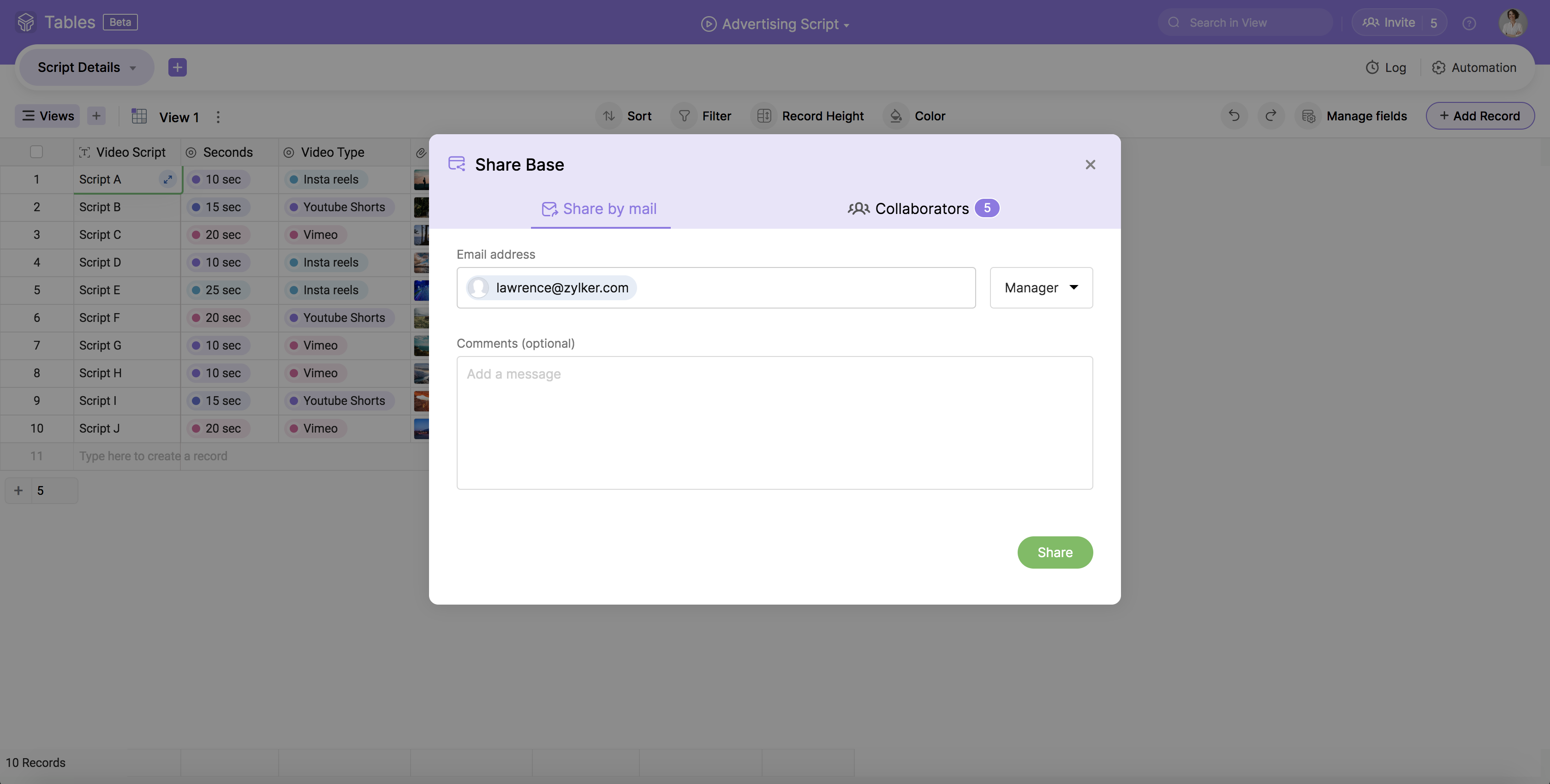
Task: Click the help question mark icon
Action: pos(1469,24)
